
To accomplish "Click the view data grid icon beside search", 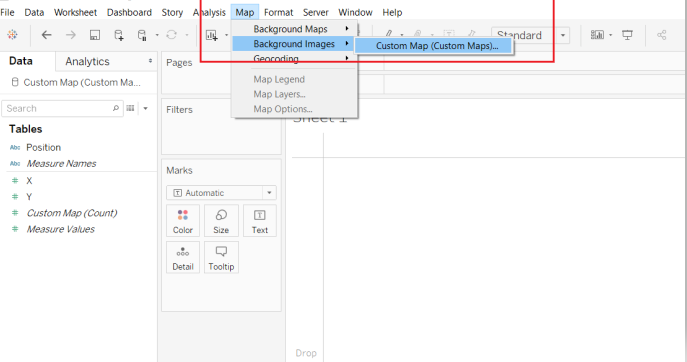I will pos(130,108).
